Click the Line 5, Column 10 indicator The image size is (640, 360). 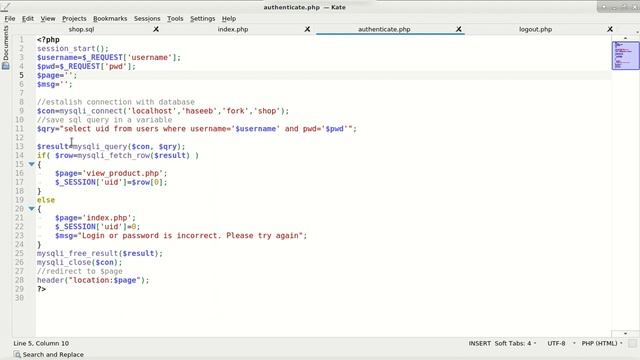tap(41, 343)
